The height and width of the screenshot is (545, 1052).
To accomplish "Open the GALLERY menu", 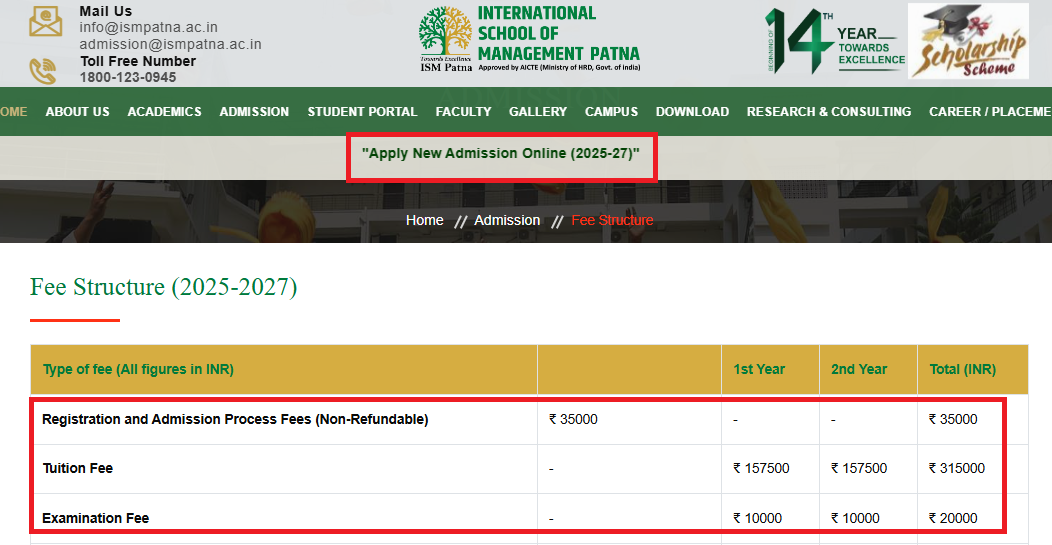I will [x=537, y=111].
